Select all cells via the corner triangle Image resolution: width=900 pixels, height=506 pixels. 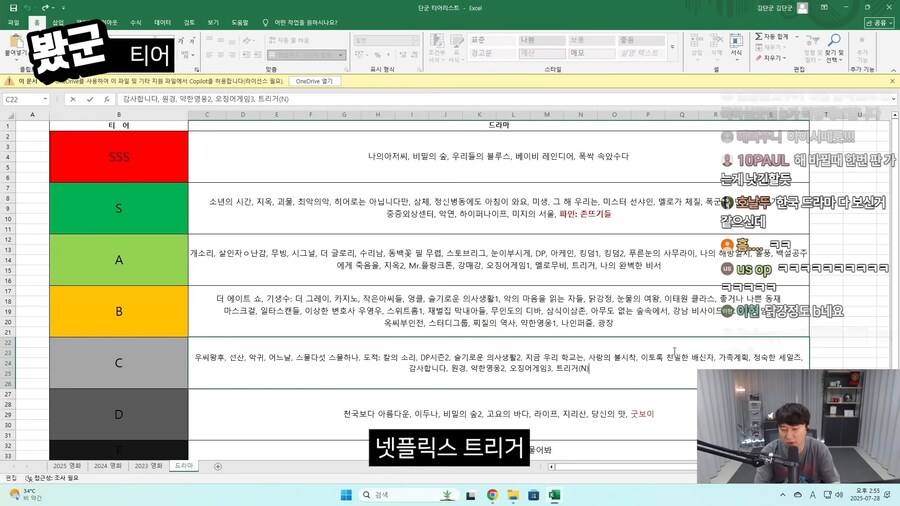coord(9,115)
